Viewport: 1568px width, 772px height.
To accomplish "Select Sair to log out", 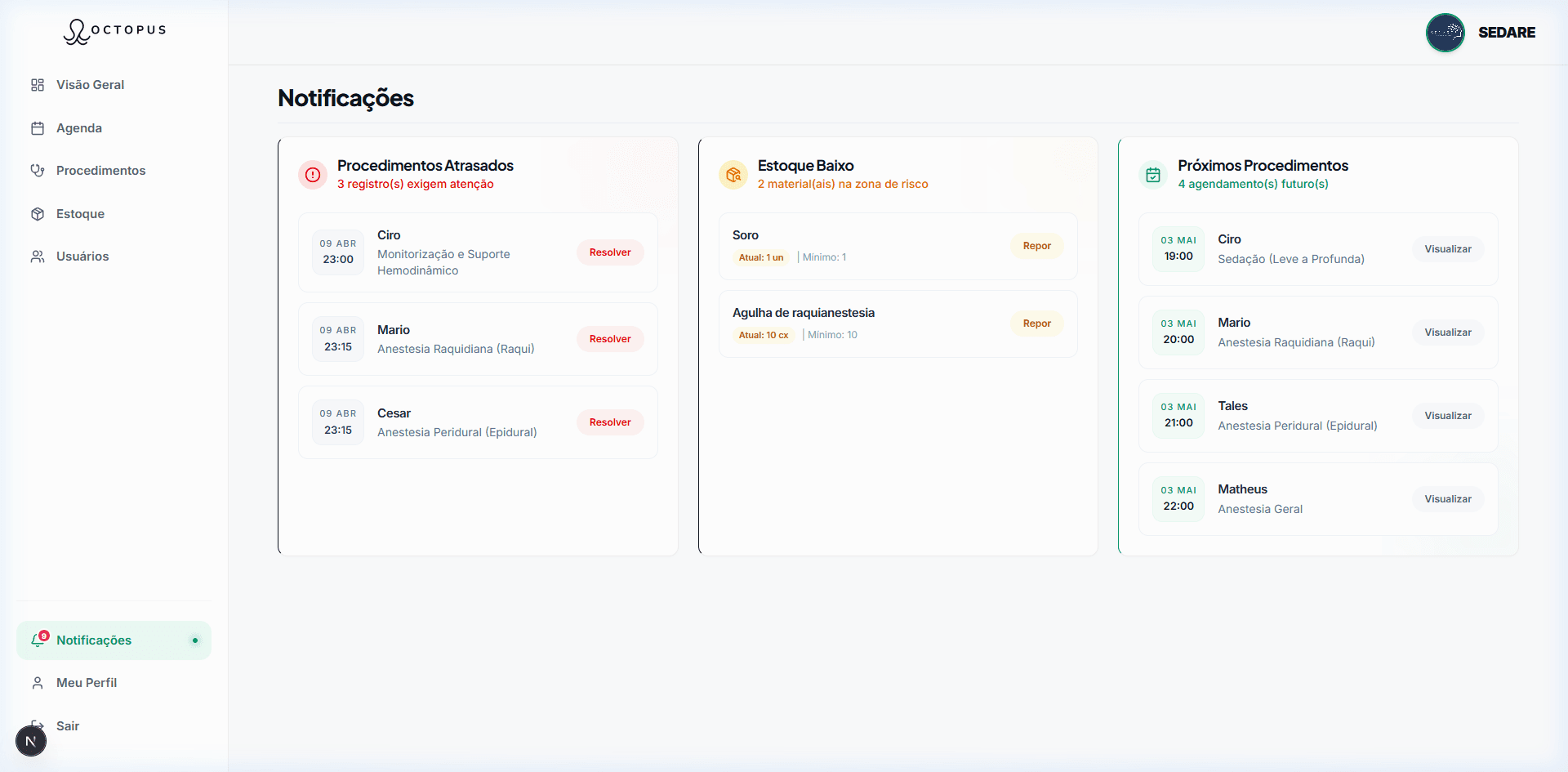I will click(68, 726).
